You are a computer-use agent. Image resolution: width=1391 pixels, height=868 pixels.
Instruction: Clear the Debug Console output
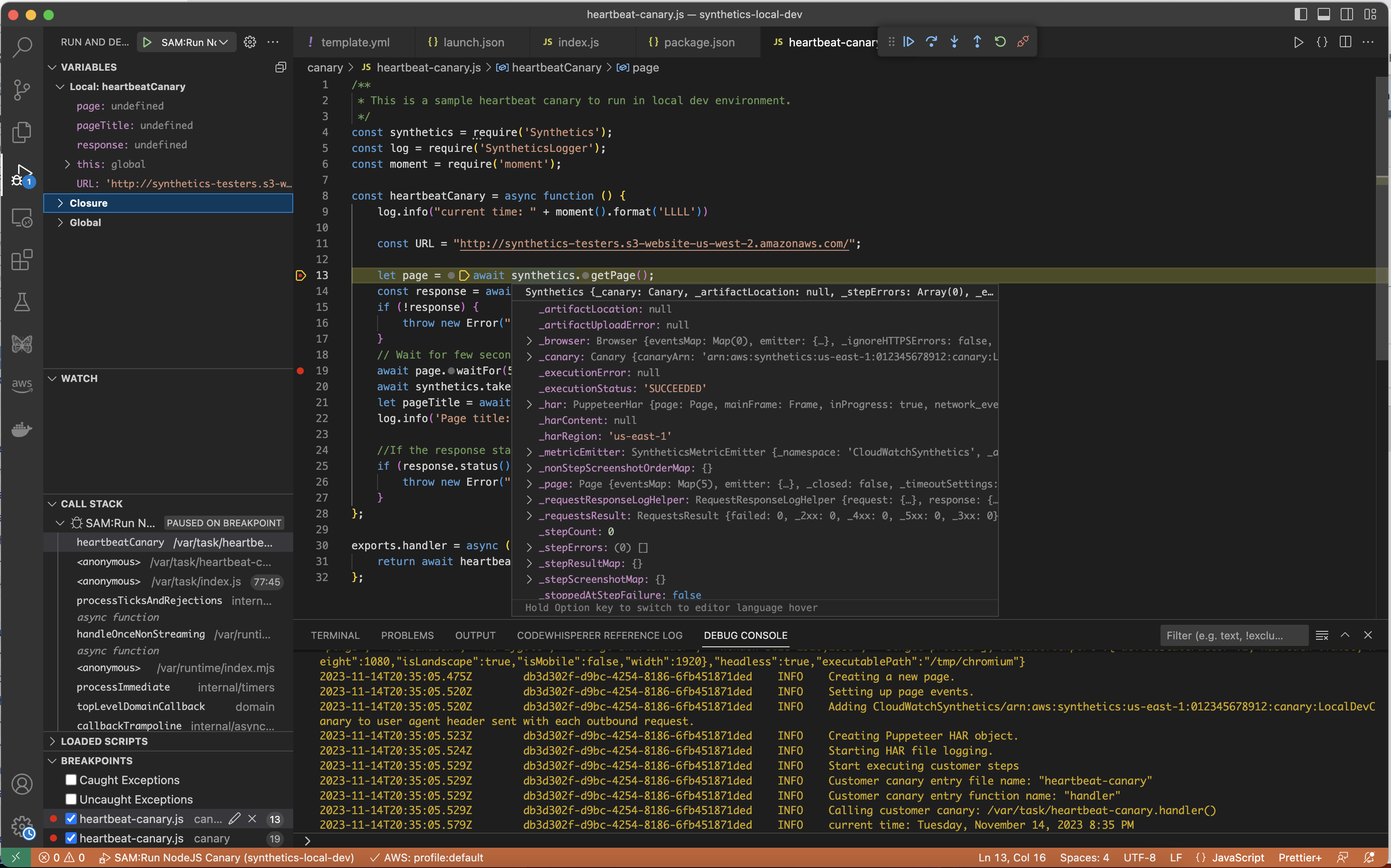(1322, 635)
